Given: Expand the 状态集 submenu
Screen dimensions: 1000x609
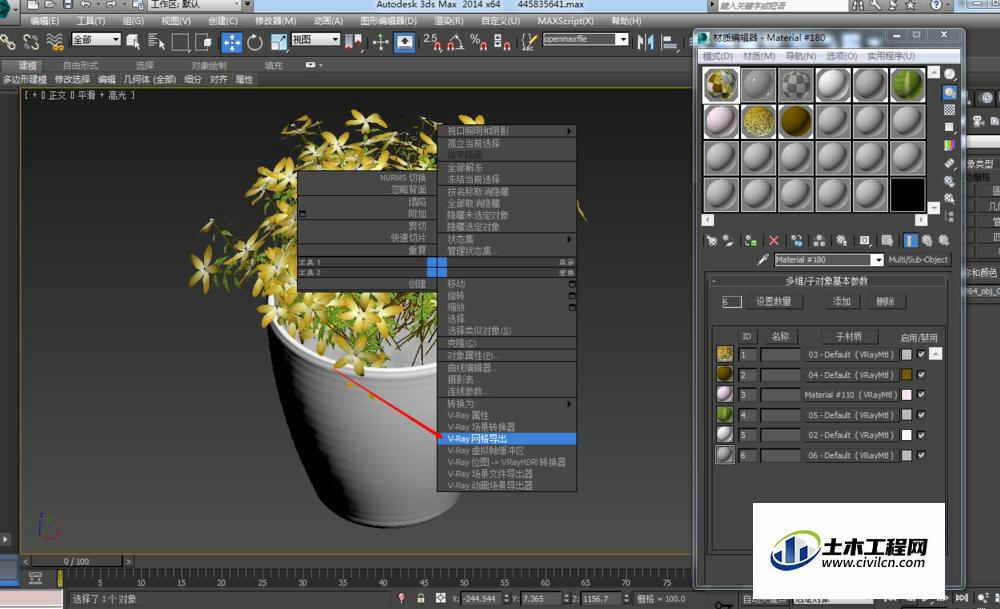Looking at the screenshot, I should pyautogui.click(x=506, y=239).
